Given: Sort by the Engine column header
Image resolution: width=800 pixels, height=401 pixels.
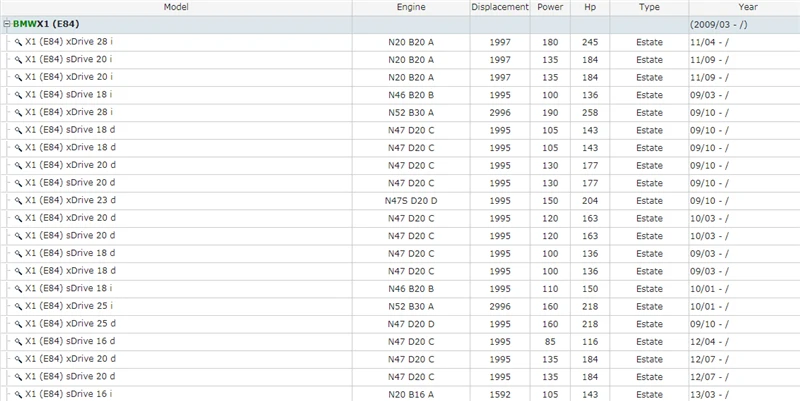Looking at the screenshot, I should (411, 7).
